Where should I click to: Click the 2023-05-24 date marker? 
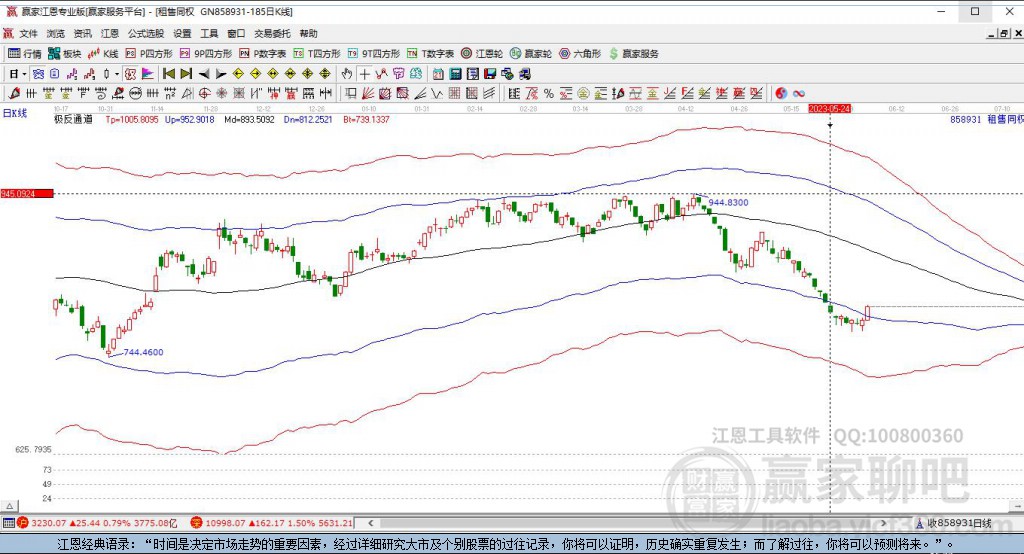[830, 108]
